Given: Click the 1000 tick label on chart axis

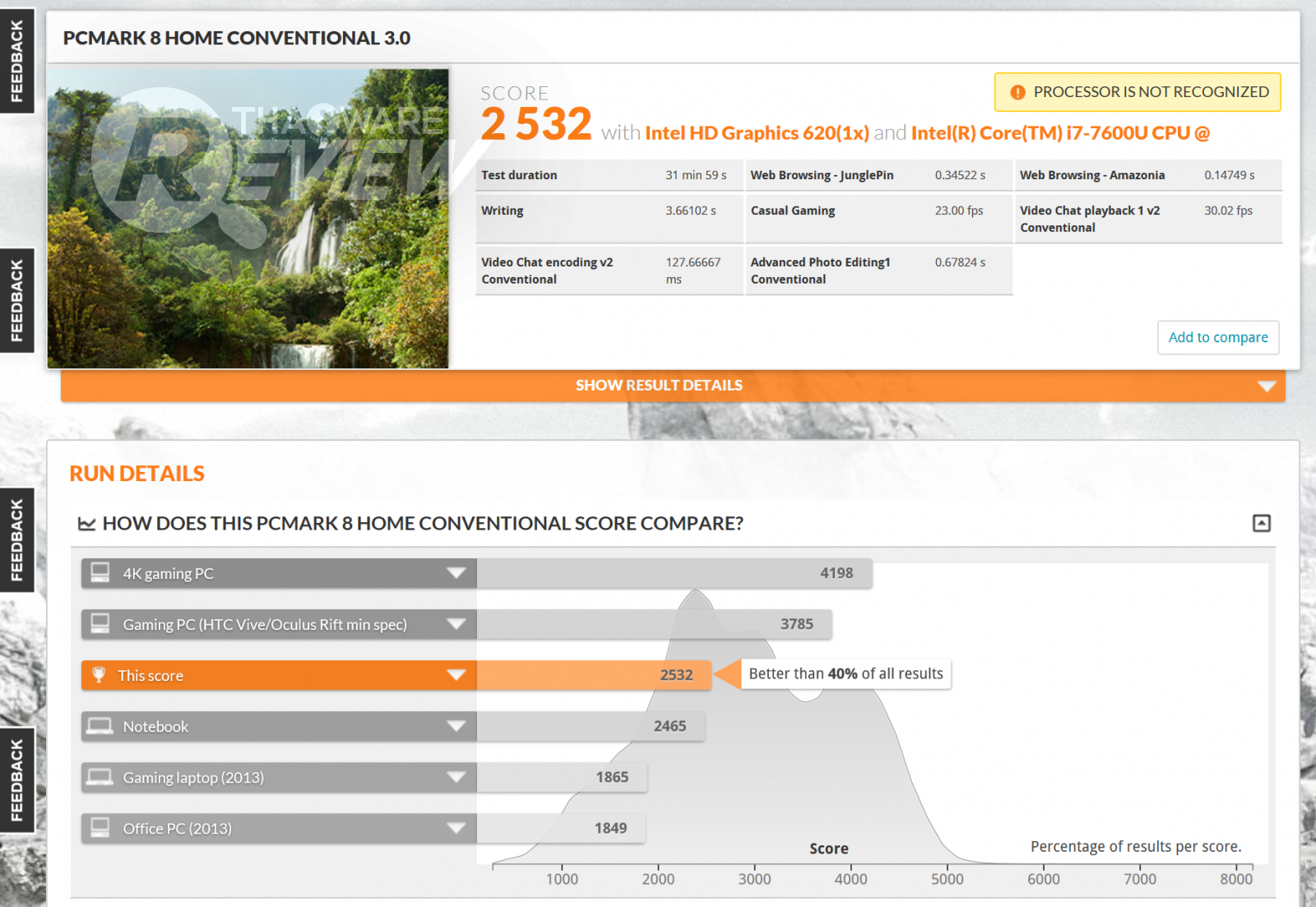Looking at the screenshot, I should (x=562, y=879).
